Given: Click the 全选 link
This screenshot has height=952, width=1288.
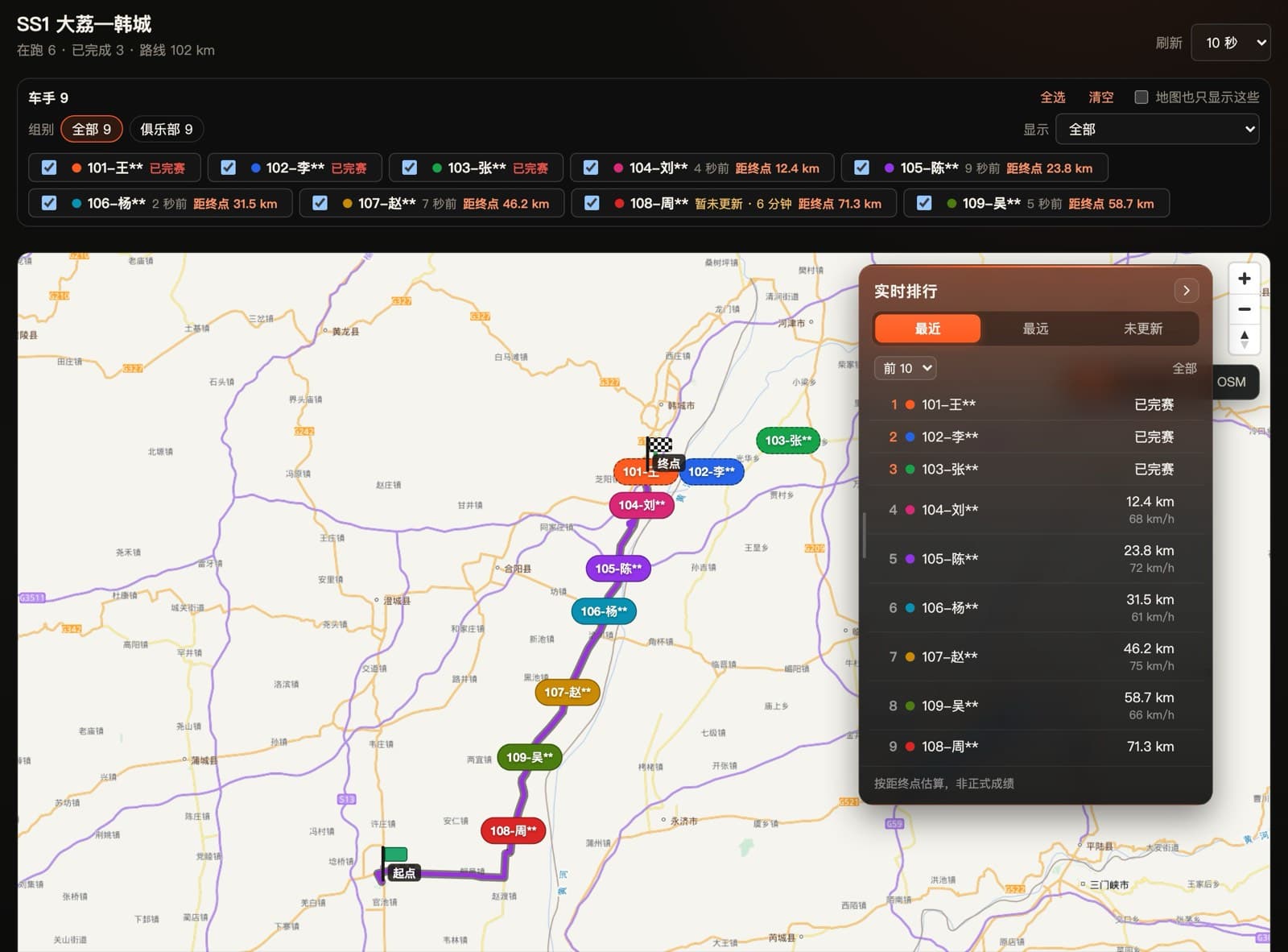Looking at the screenshot, I should [1053, 97].
